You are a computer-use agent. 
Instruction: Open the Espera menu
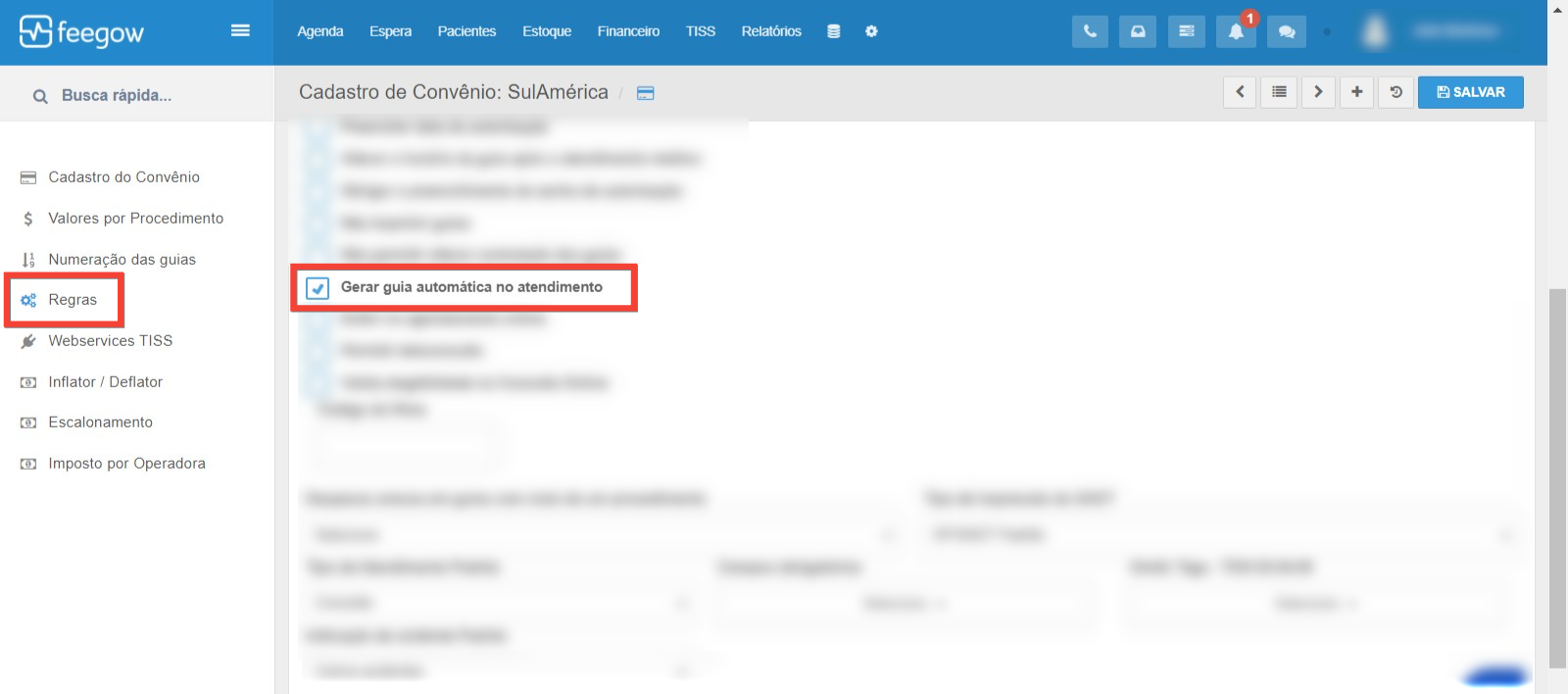pyautogui.click(x=390, y=31)
